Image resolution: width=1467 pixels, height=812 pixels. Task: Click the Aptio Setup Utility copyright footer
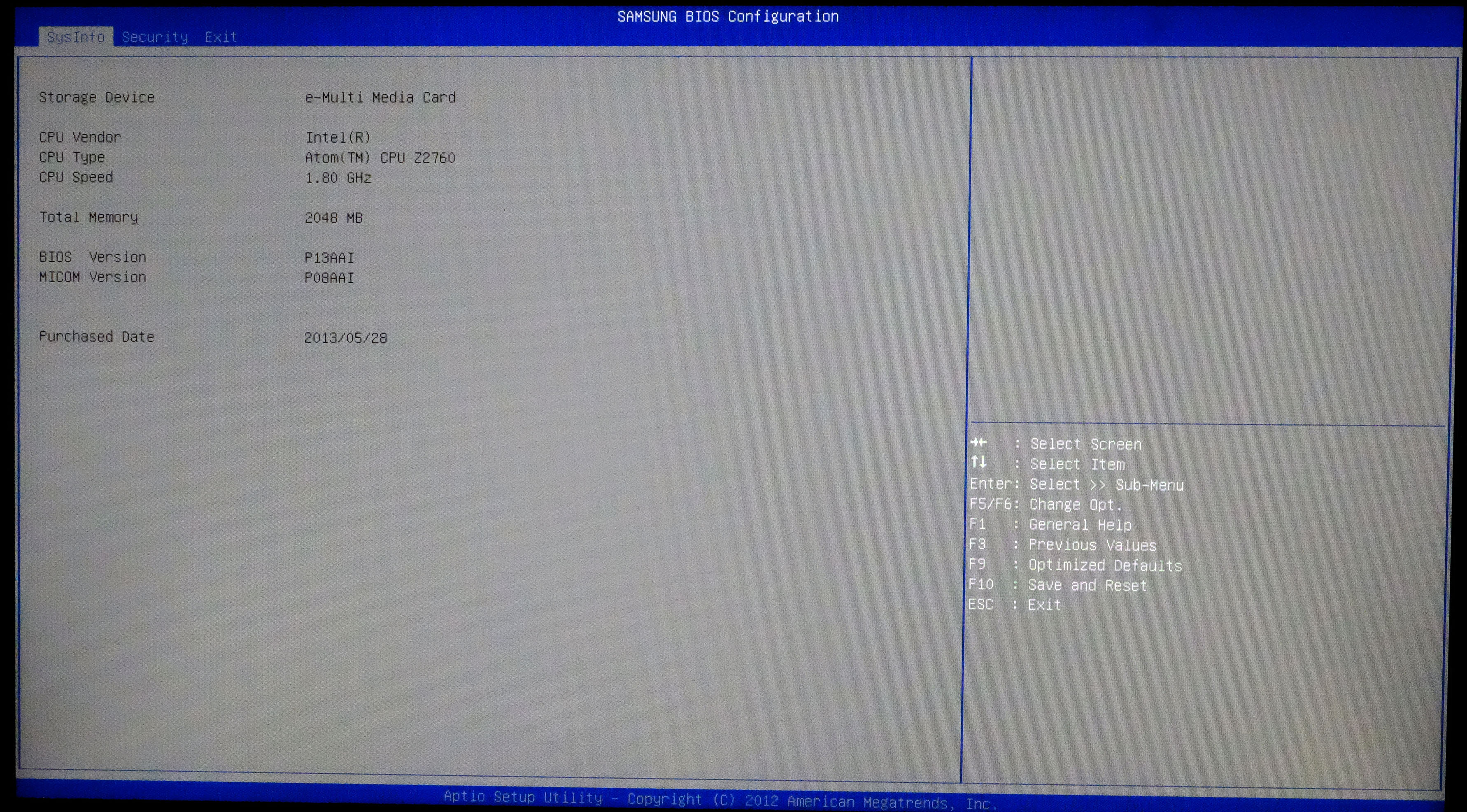(720, 800)
